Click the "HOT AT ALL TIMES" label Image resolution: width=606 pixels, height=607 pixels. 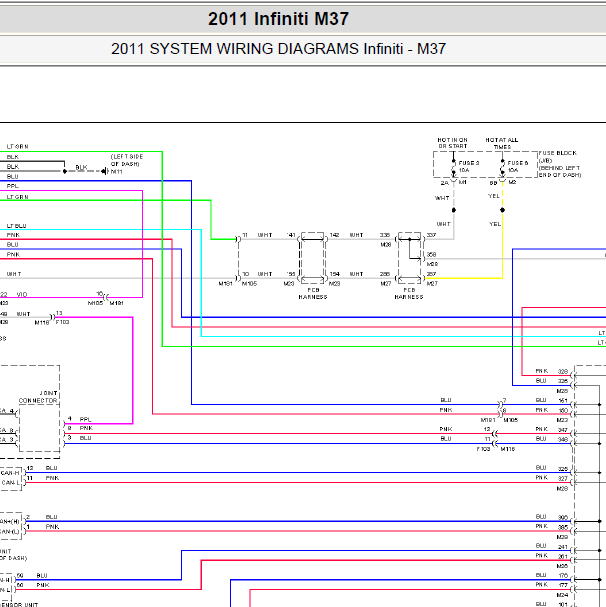point(501,143)
